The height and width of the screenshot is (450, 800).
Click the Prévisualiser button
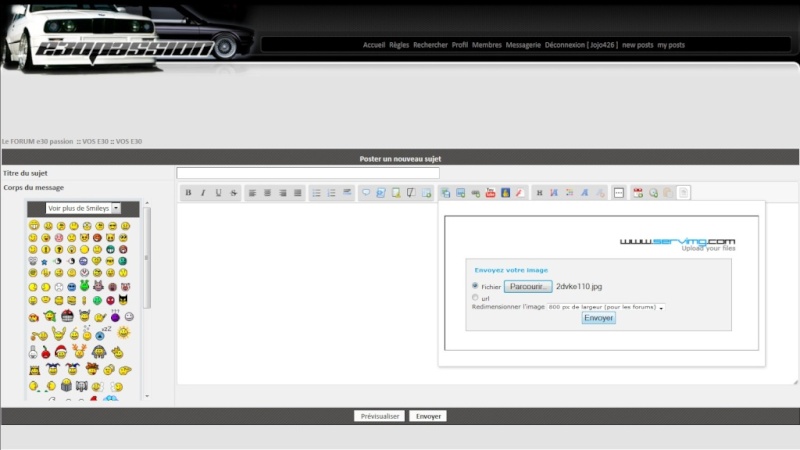coord(380,416)
